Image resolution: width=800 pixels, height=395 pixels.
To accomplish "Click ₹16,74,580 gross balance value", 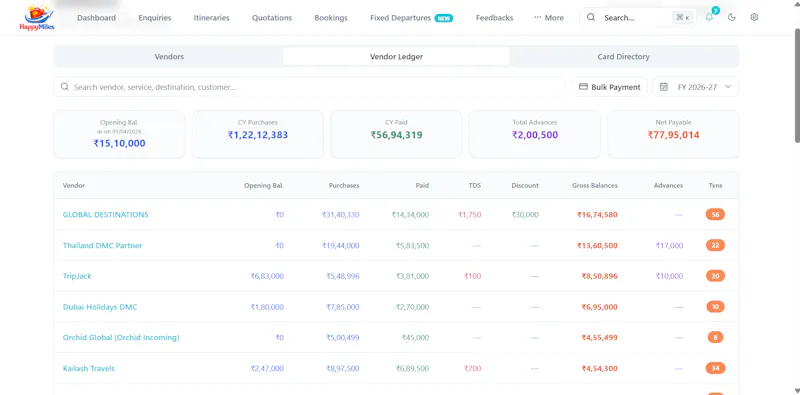I will click(597, 215).
